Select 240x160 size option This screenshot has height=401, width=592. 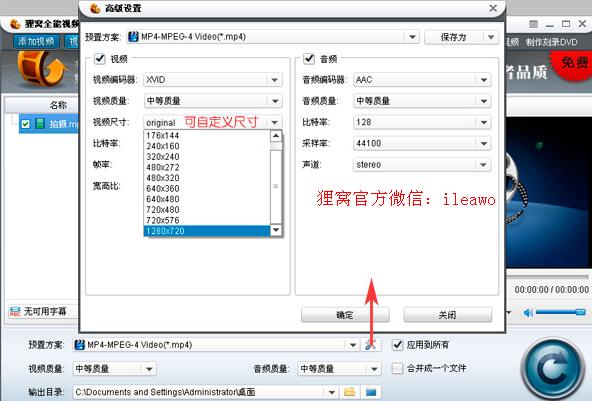[207, 146]
